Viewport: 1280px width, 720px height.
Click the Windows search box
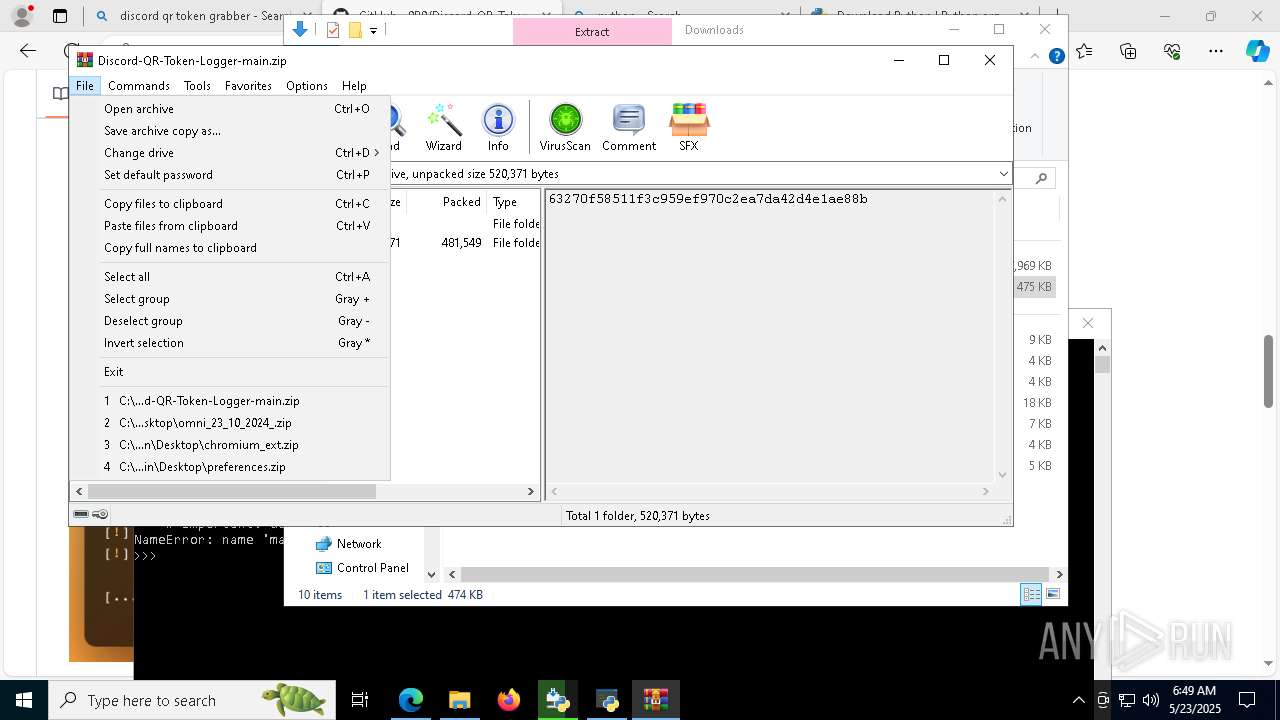pyautogui.click(x=192, y=700)
